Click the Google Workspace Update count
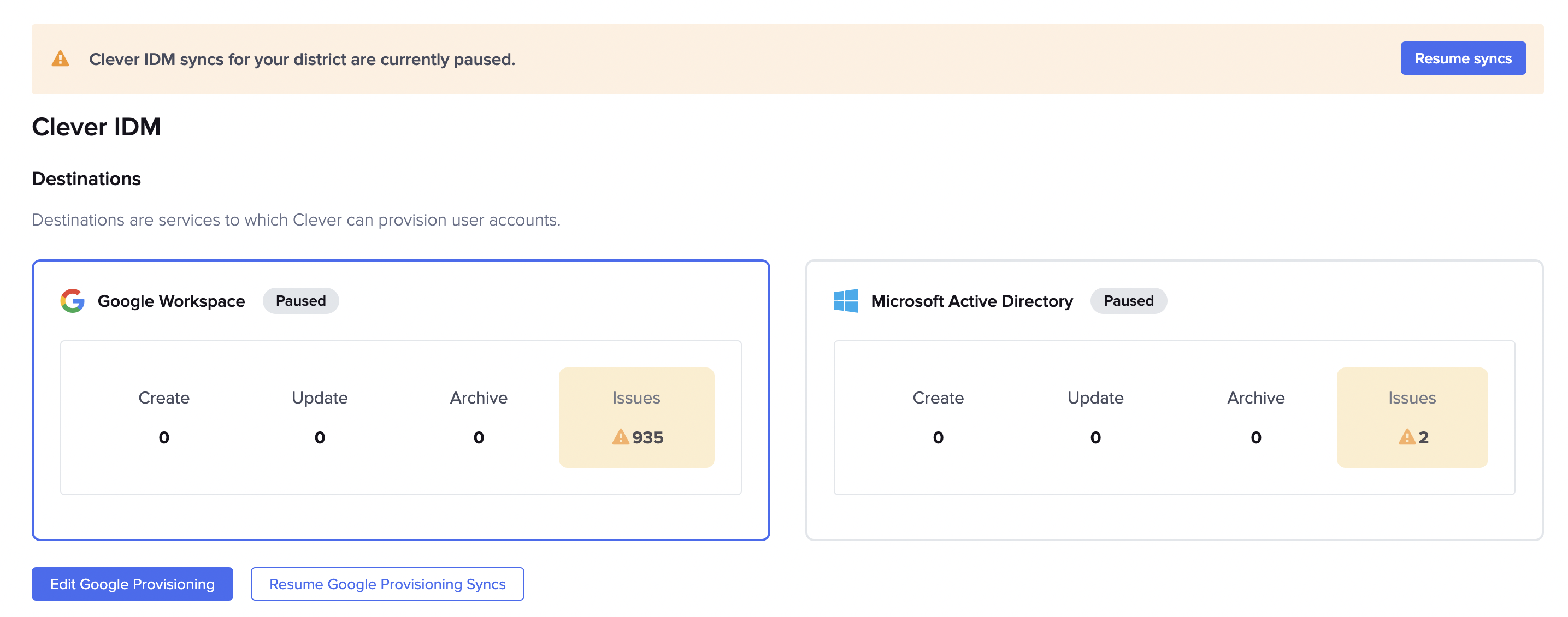Screen dimensions: 1568x617 pyautogui.click(x=320, y=437)
